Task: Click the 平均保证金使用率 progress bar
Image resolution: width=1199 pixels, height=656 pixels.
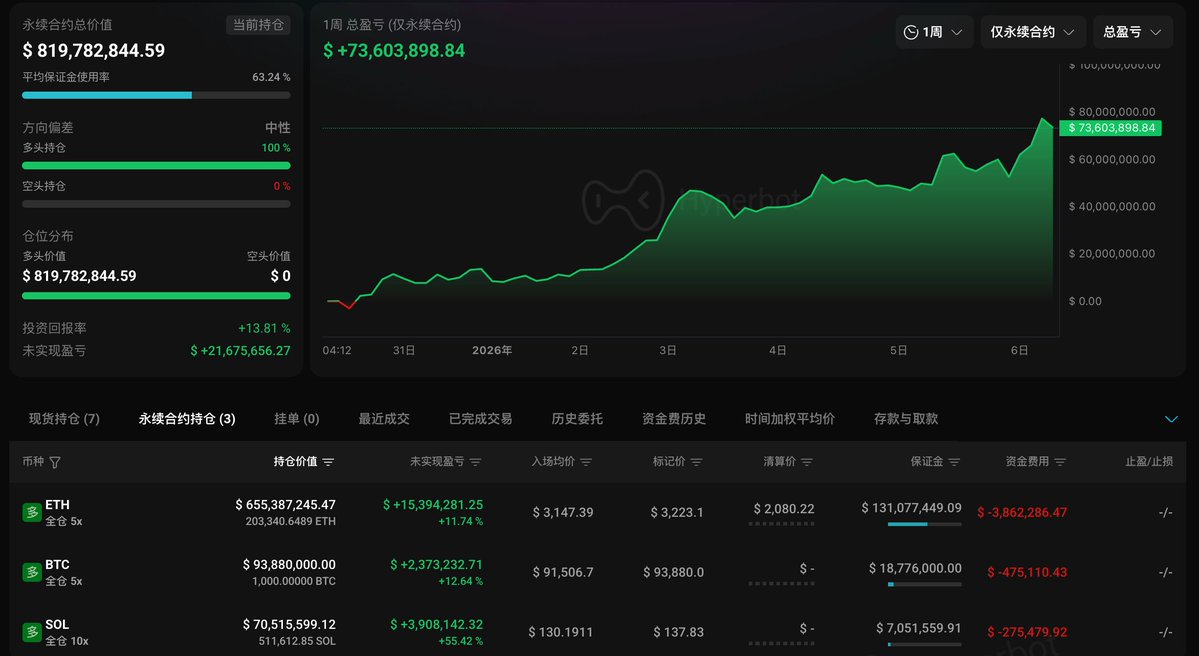Action: pyautogui.click(x=156, y=96)
